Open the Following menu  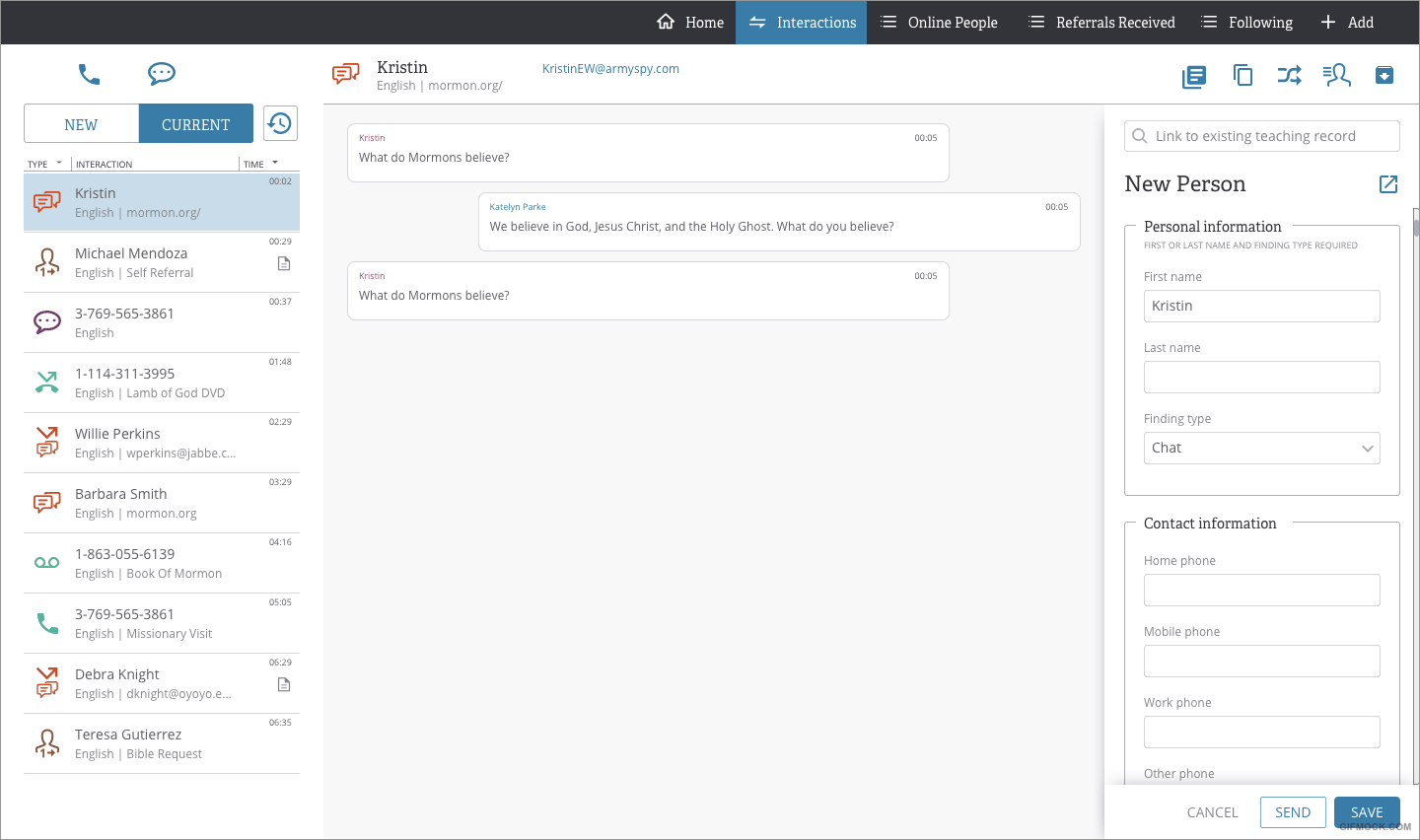[x=1246, y=22]
